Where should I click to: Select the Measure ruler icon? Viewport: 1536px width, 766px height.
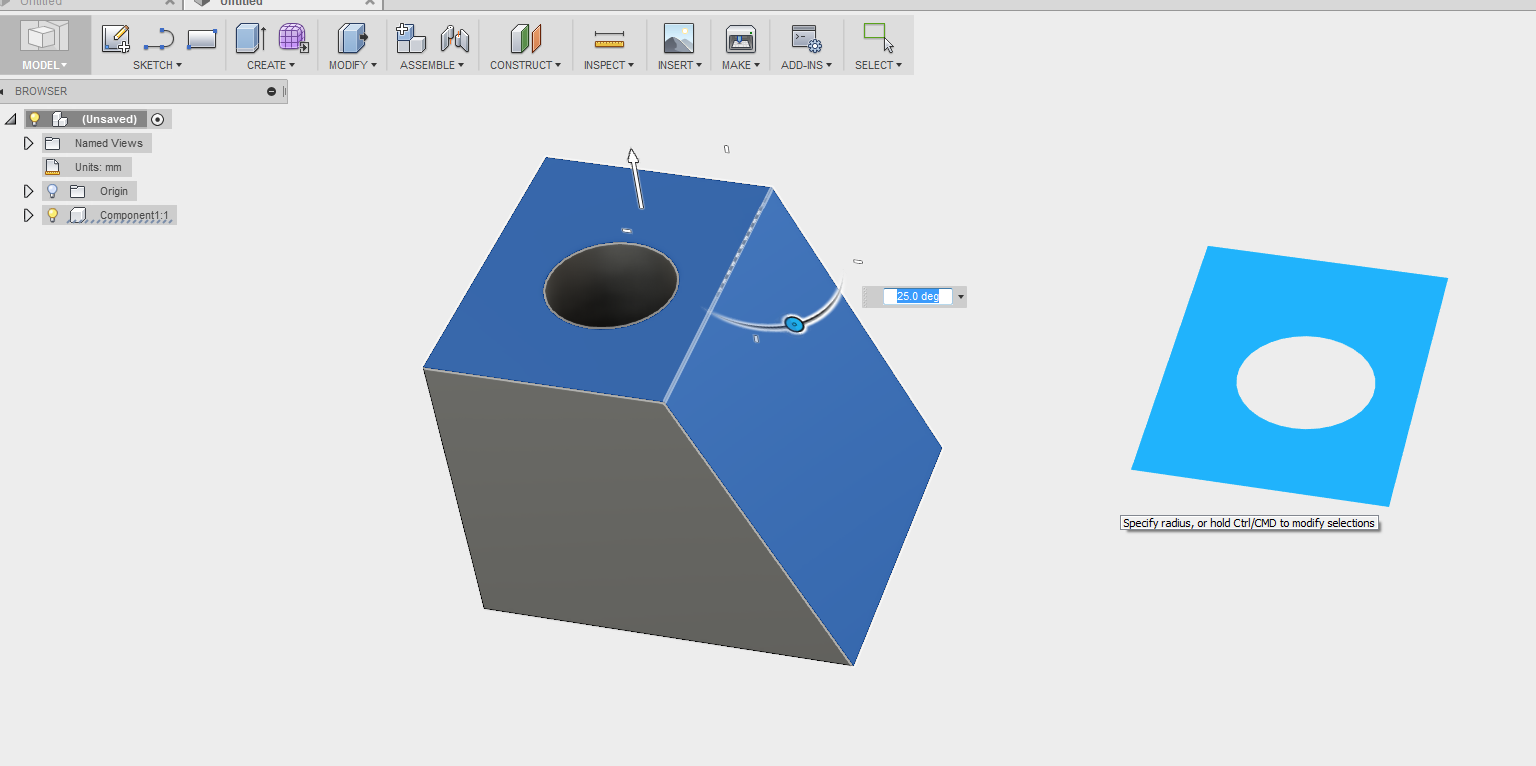pyautogui.click(x=608, y=40)
